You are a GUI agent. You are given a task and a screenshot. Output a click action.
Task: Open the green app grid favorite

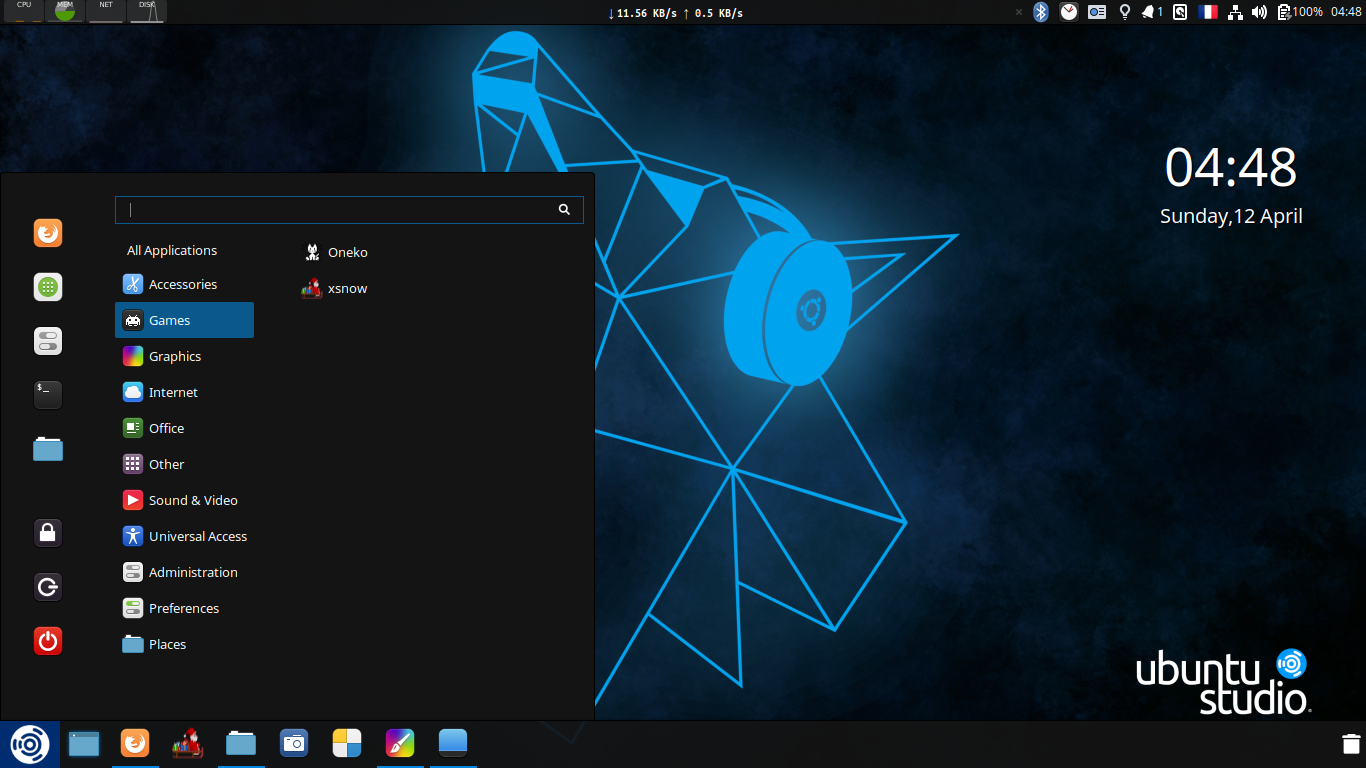pyautogui.click(x=48, y=287)
